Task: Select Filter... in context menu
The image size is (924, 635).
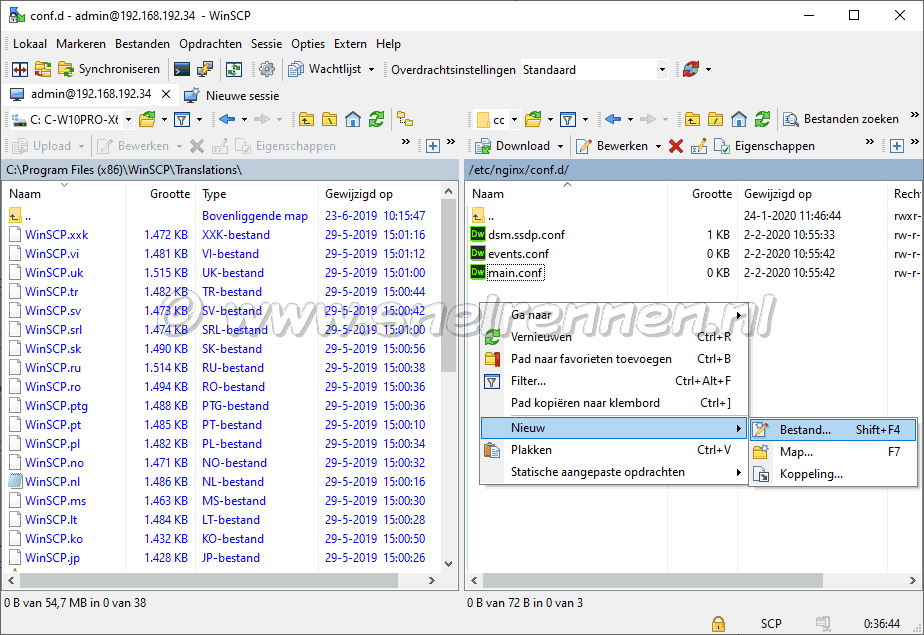Action: 614,381
